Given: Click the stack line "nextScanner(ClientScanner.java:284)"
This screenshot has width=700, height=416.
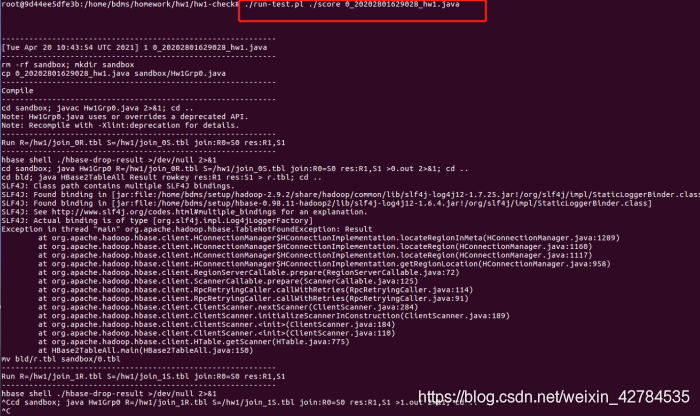Looking at the screenshot, I should click(228, 307).
